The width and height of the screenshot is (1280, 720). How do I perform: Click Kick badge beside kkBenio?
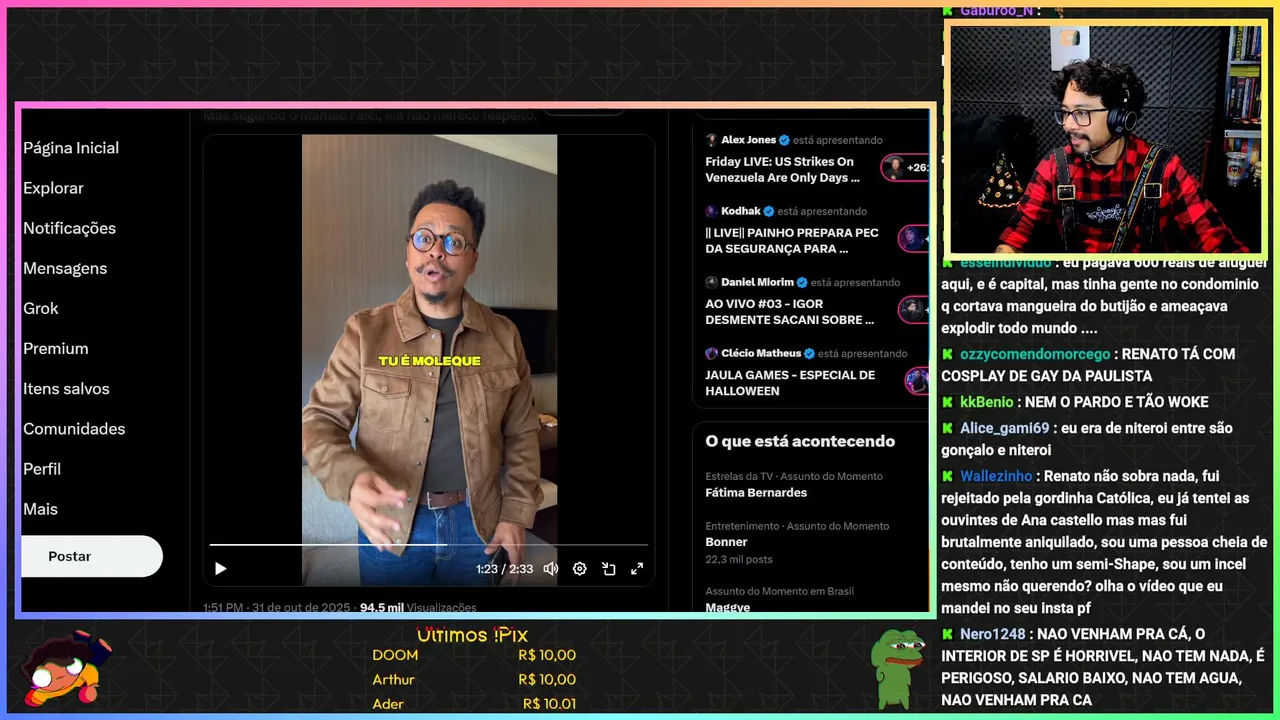tap(948, 402)
